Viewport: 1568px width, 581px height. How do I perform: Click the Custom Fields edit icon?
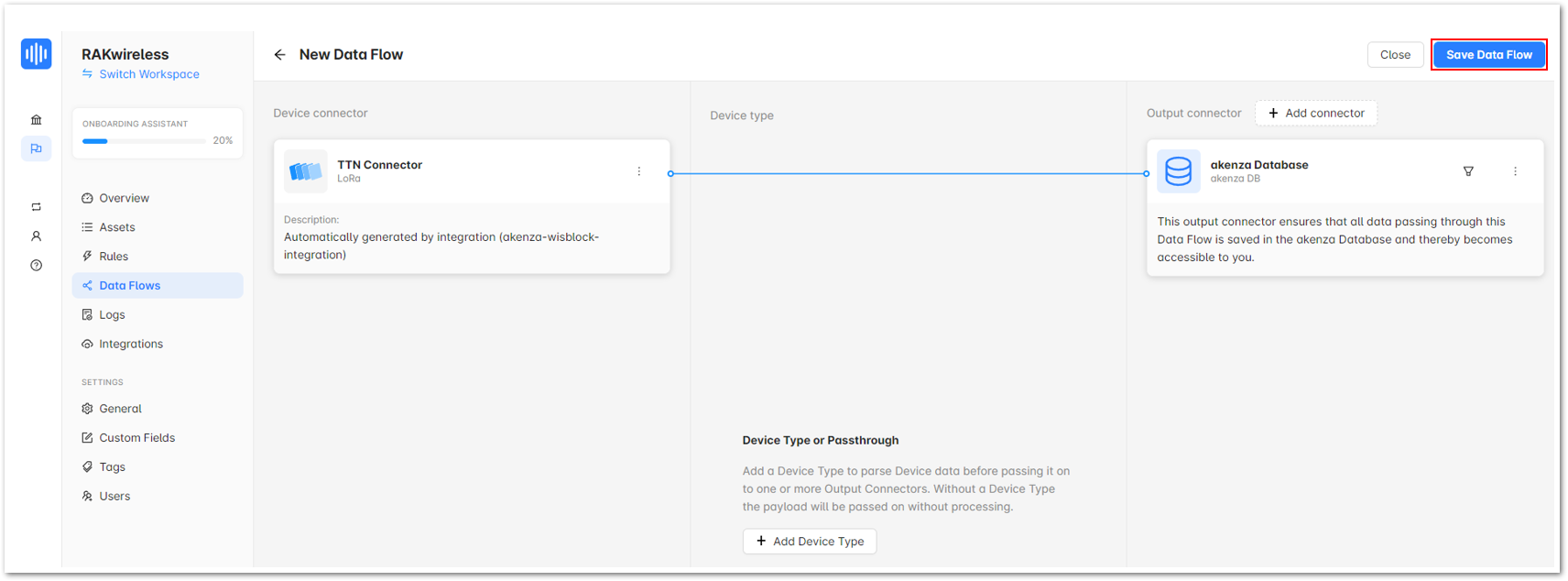pyautogui.click(x=87, y=438)
